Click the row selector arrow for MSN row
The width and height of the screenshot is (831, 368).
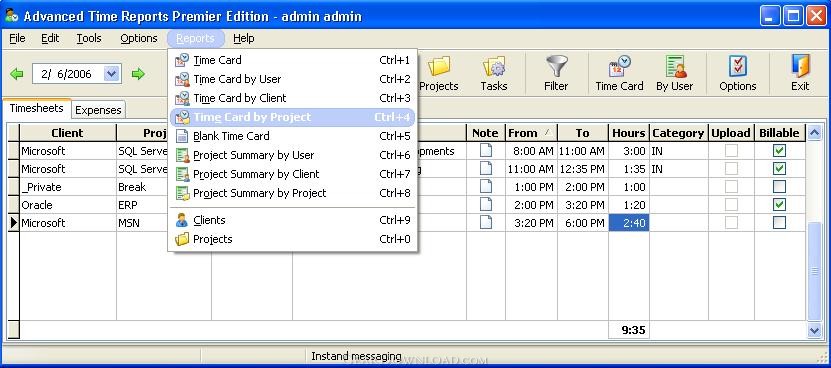tap(13, 223)
